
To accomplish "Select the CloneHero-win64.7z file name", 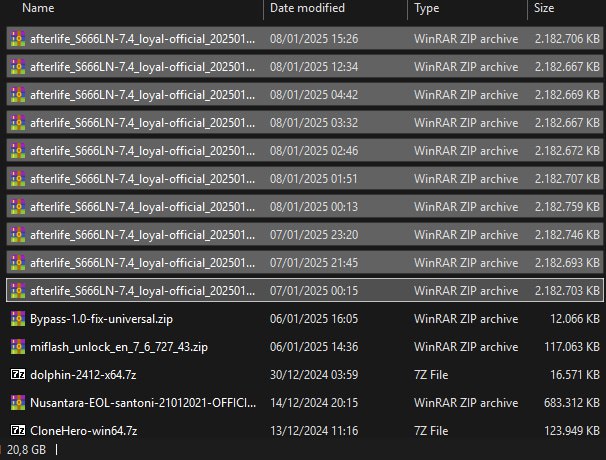I will (83, 431).
